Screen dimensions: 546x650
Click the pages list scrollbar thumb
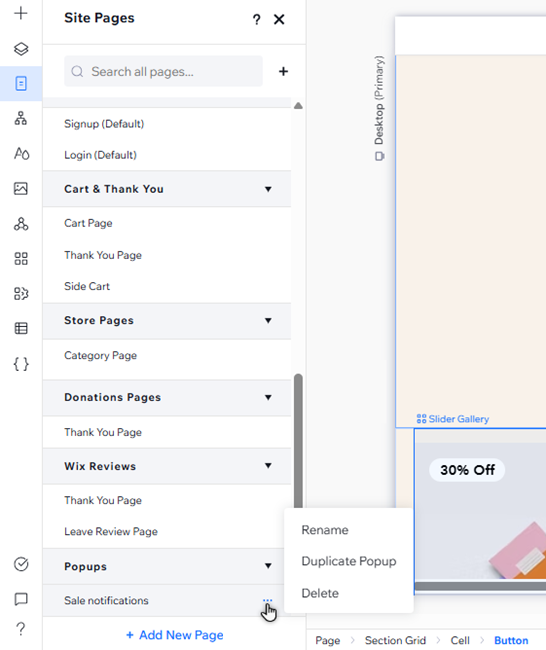click(x=298, y=441)
